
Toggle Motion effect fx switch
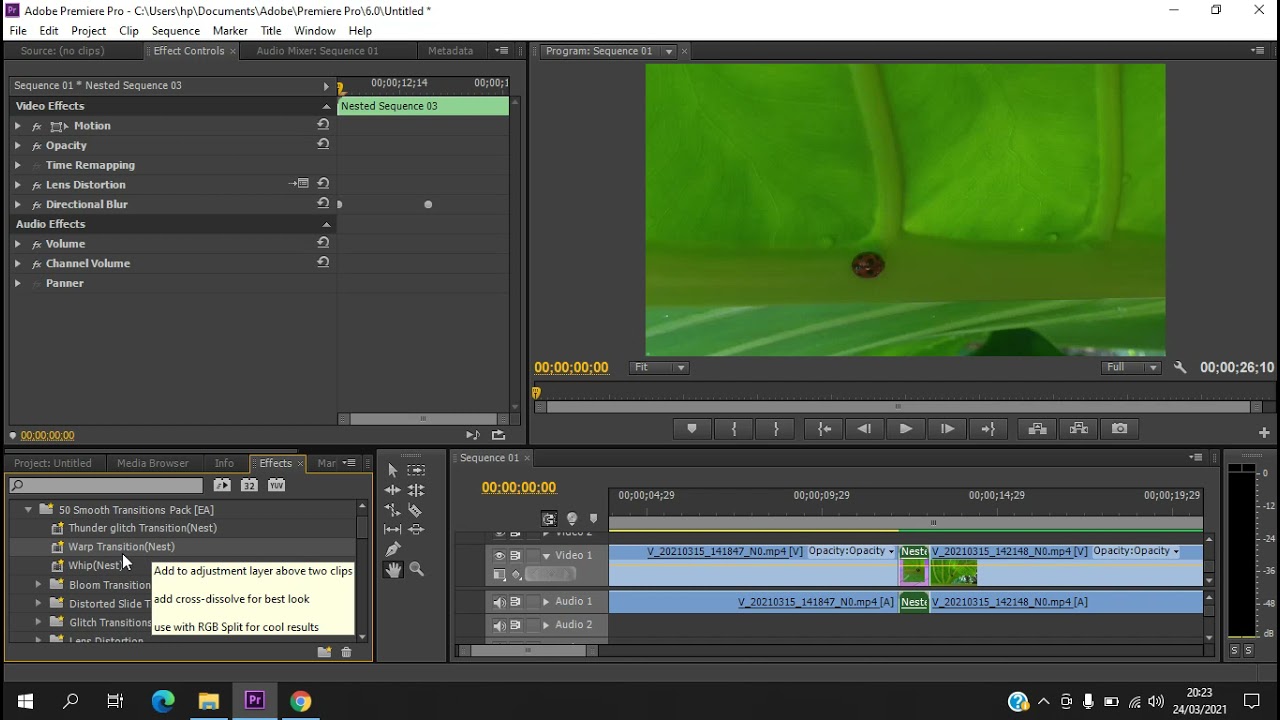pos(37,127)
